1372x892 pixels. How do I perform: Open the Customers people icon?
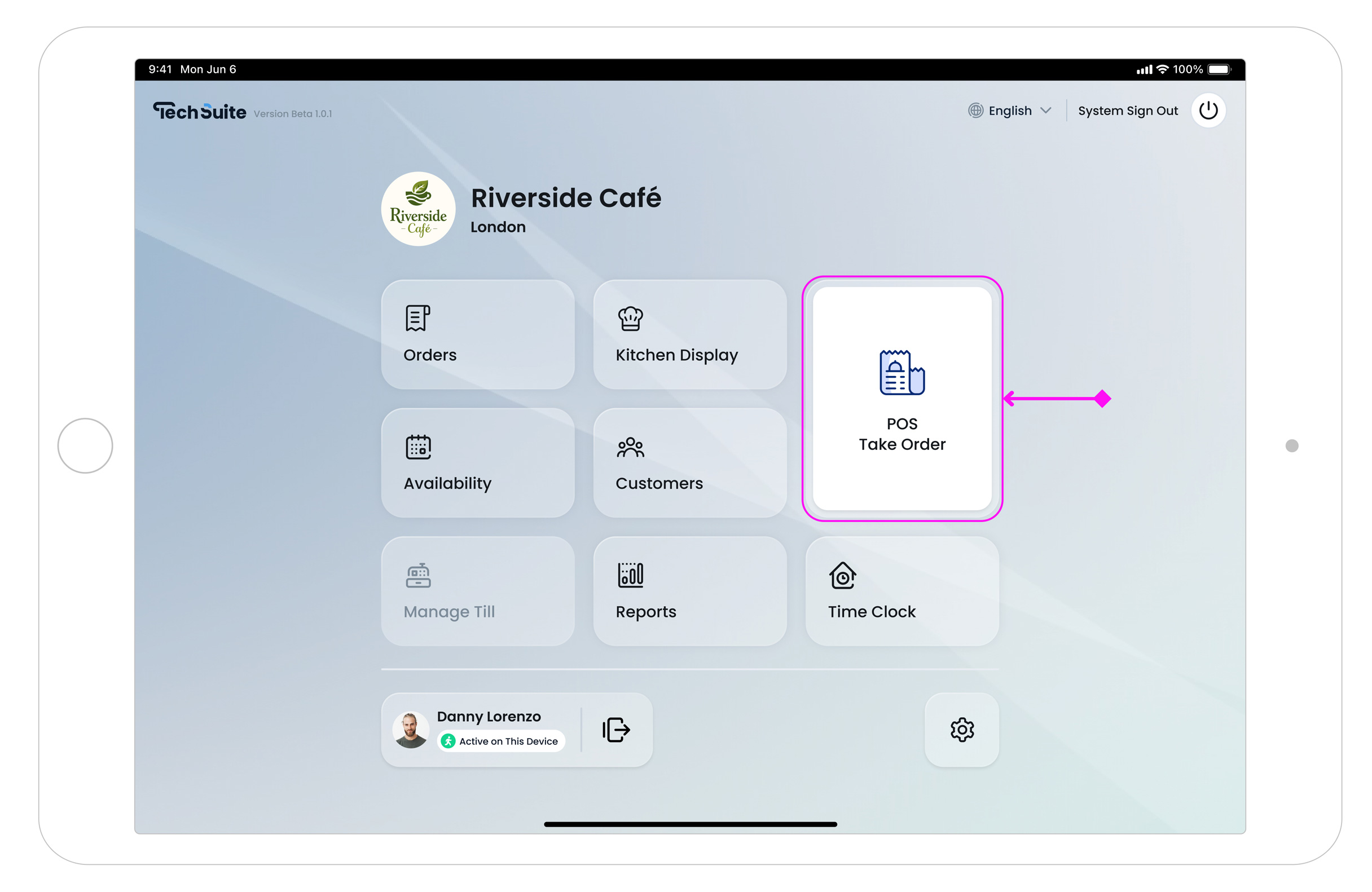click(x=630, y=447)
